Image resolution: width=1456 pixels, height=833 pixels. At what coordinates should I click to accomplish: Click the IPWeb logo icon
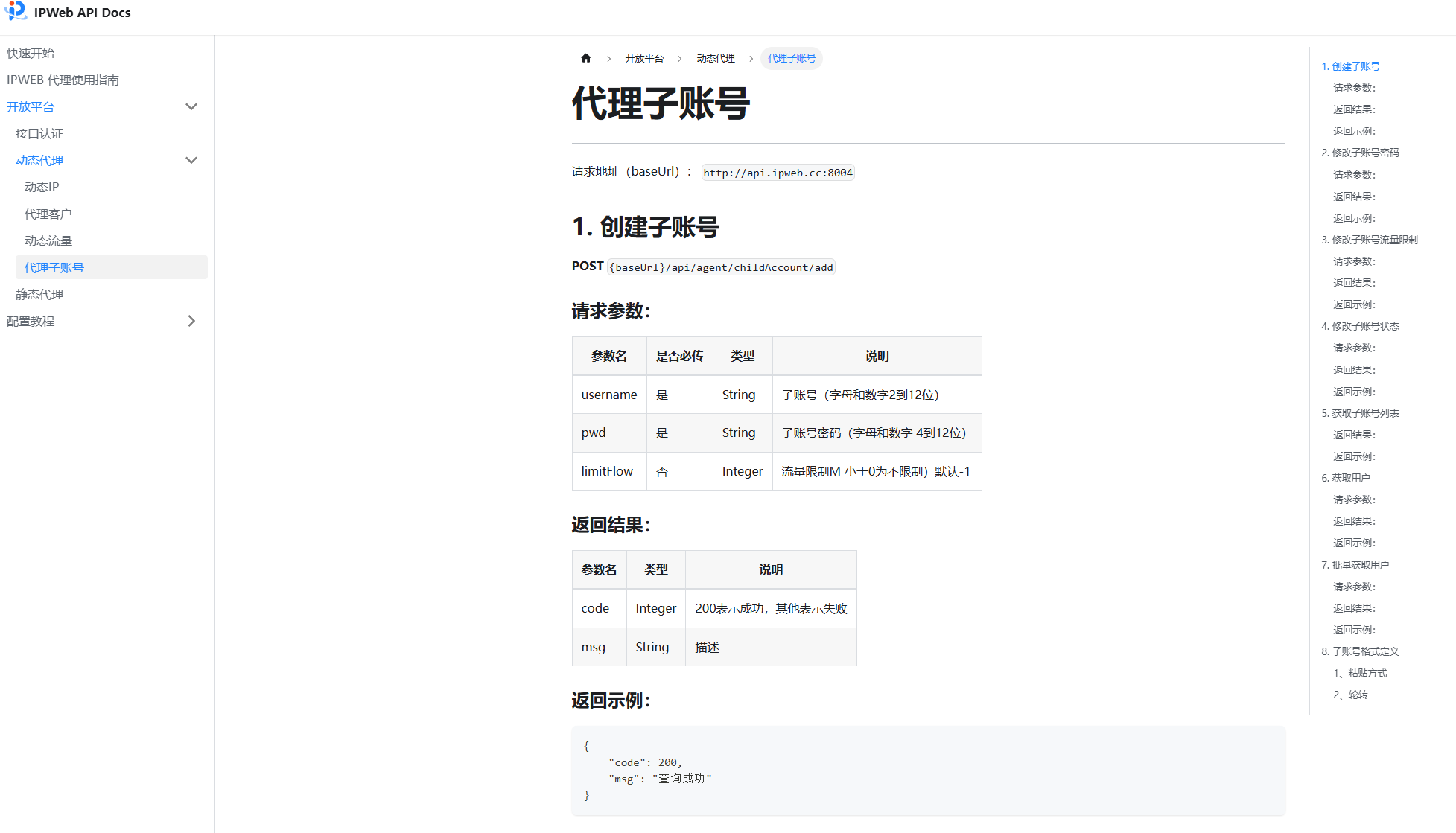(15, 11)
